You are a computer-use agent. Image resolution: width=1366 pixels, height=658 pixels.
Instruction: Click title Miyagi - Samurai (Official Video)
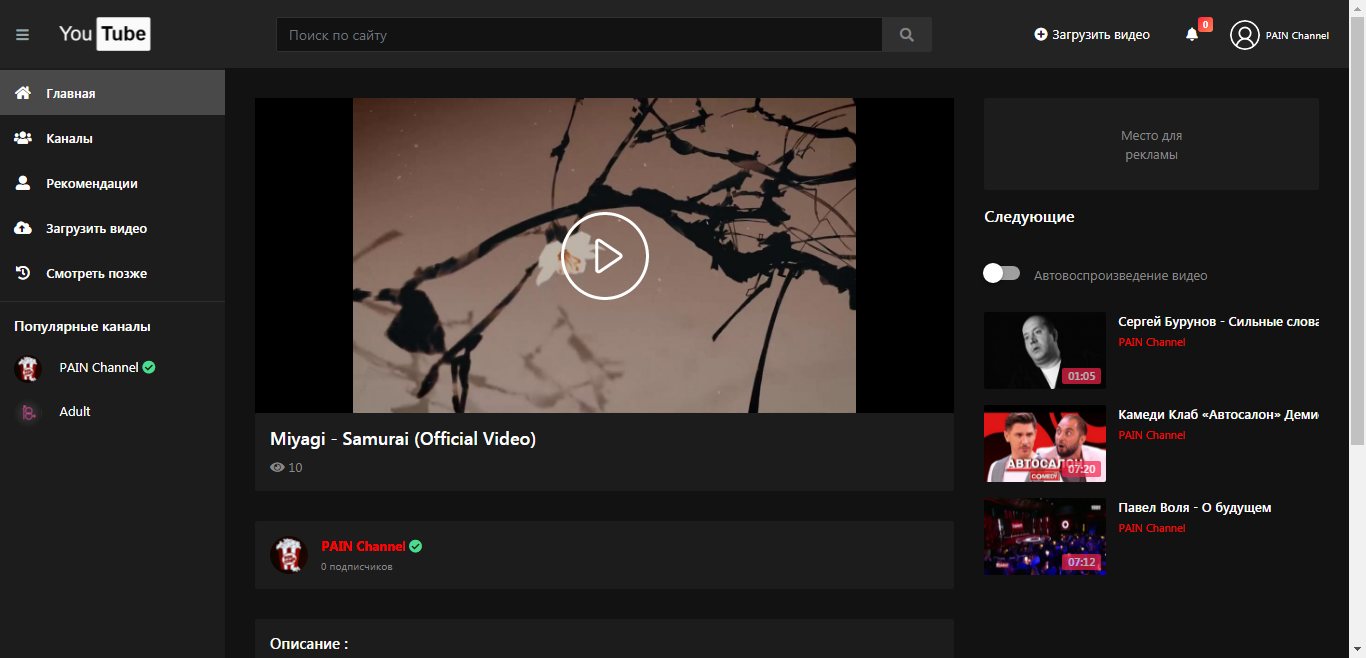(403, 439)
